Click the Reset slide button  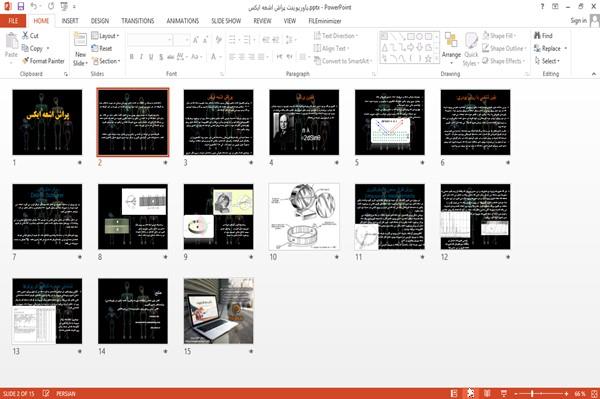(x=102, y=48)
